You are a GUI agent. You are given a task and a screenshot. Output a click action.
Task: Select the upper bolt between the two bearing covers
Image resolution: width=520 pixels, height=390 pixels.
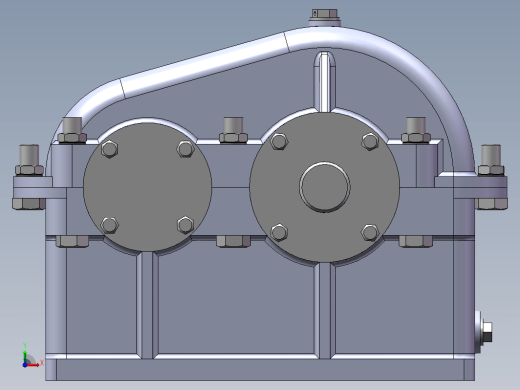click(x=233, y=130)
